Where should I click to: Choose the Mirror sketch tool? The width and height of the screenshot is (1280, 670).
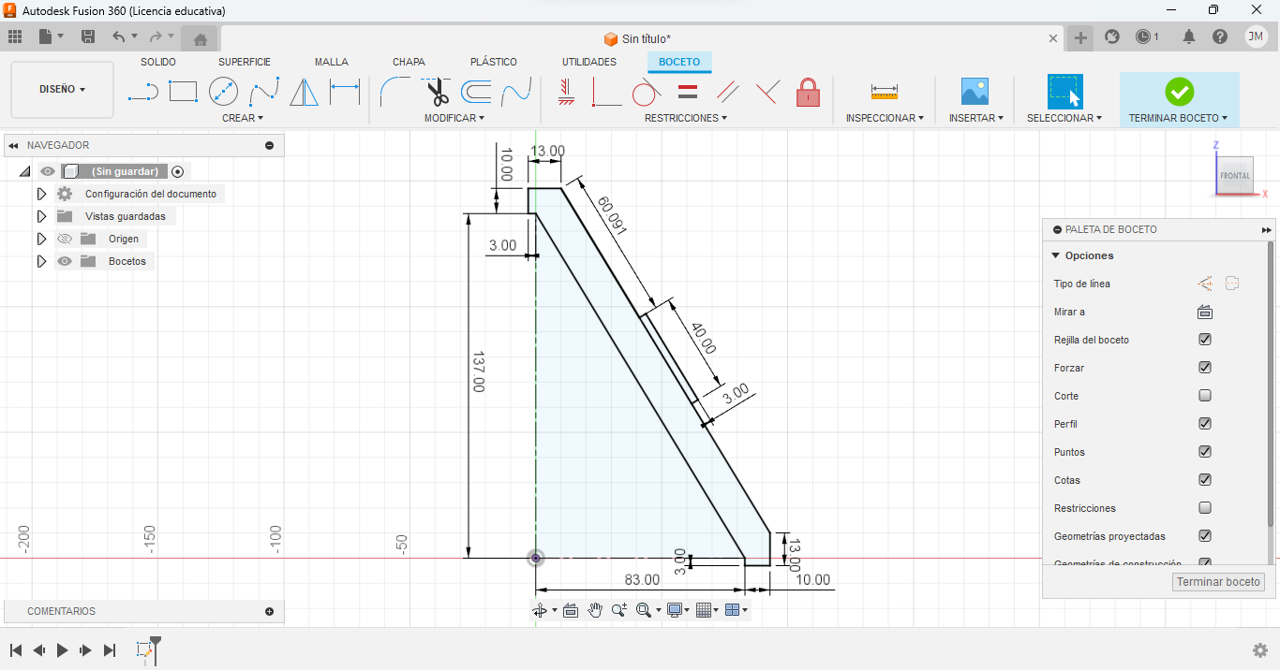(x=304, y=93)
